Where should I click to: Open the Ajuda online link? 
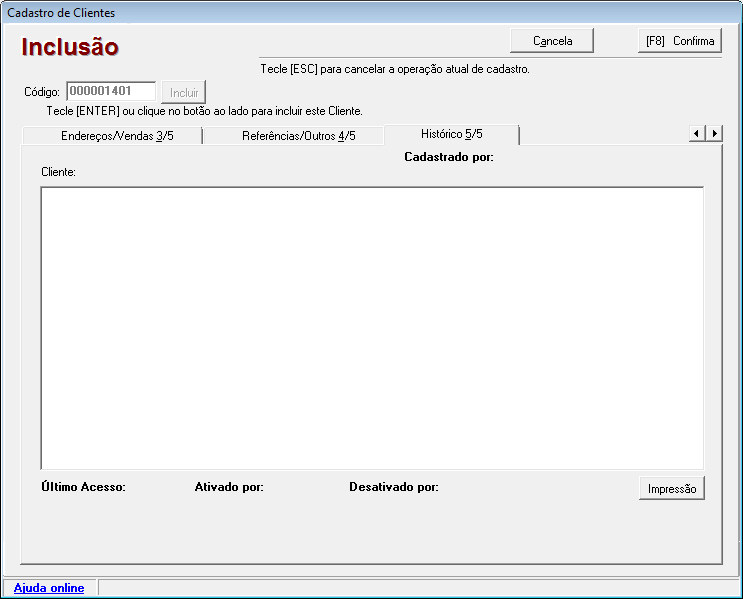coord(49,588)
